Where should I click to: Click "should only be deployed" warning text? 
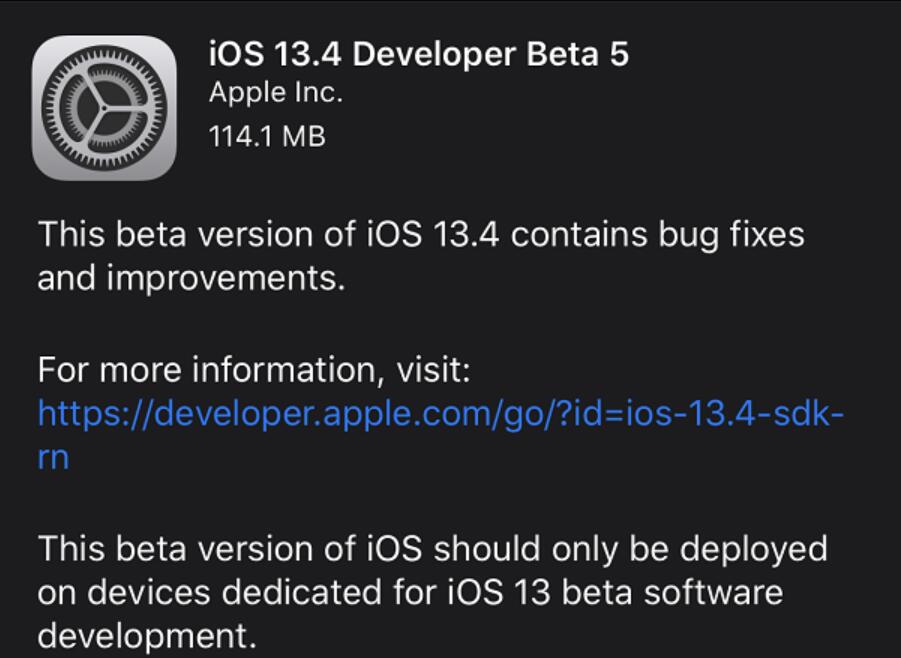click(631, 549)
